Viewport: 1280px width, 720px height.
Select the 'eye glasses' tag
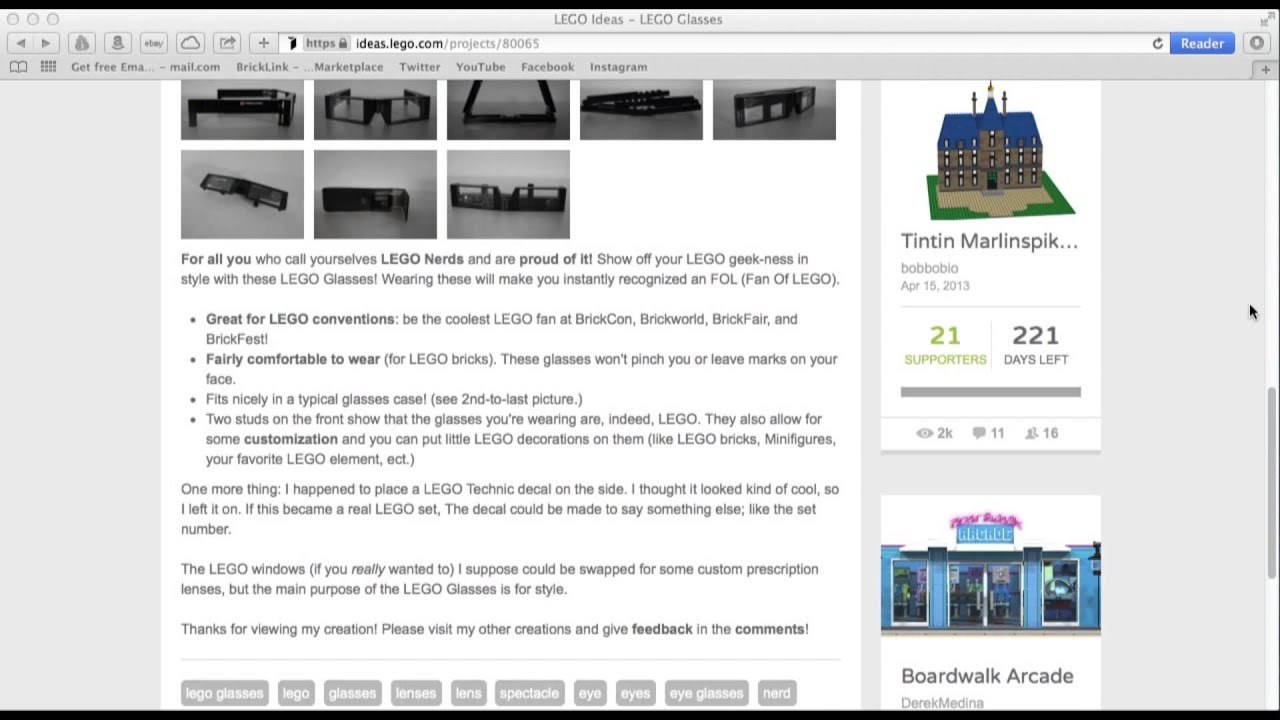(x=706, y=693)
